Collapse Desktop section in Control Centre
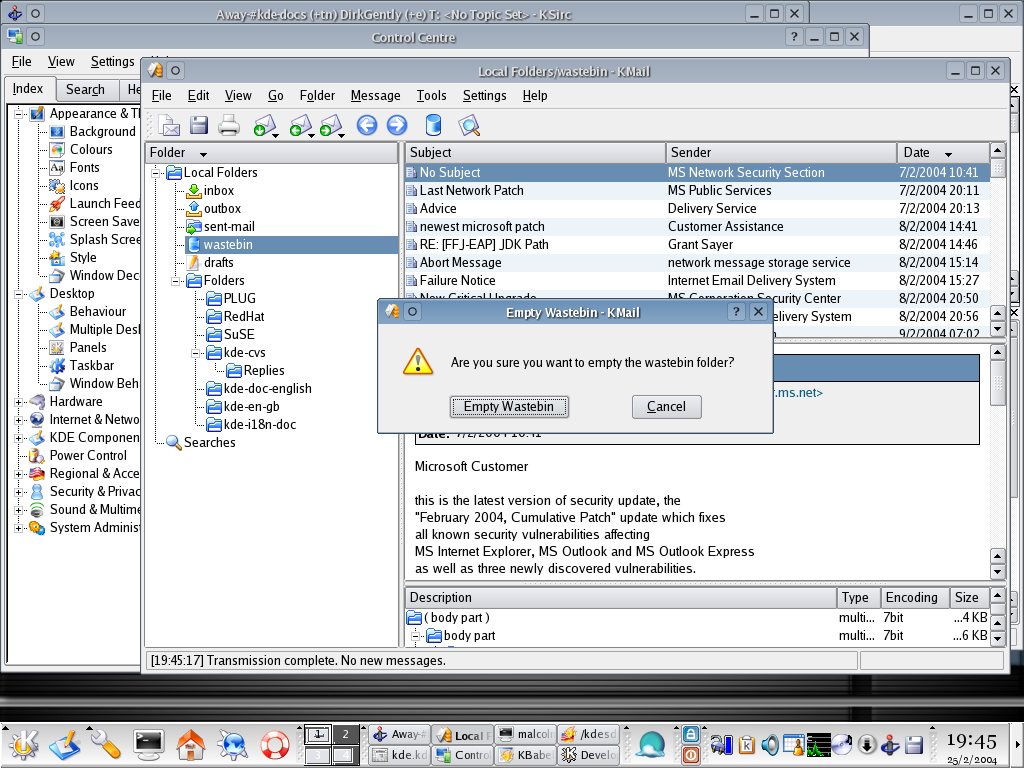1024x768 pixels. 19,294
